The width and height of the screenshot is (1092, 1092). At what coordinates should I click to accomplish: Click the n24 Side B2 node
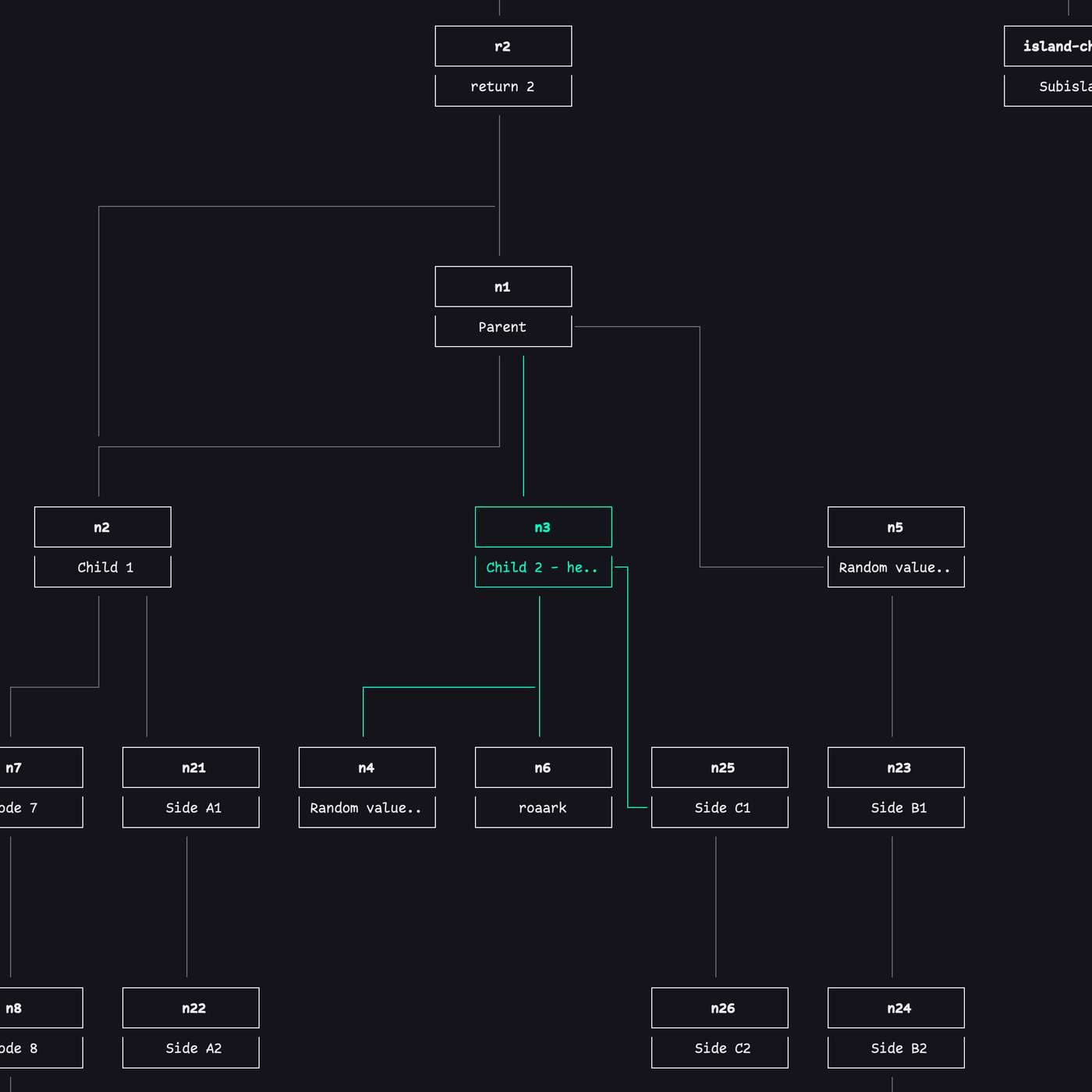(x=895, y=1008)
